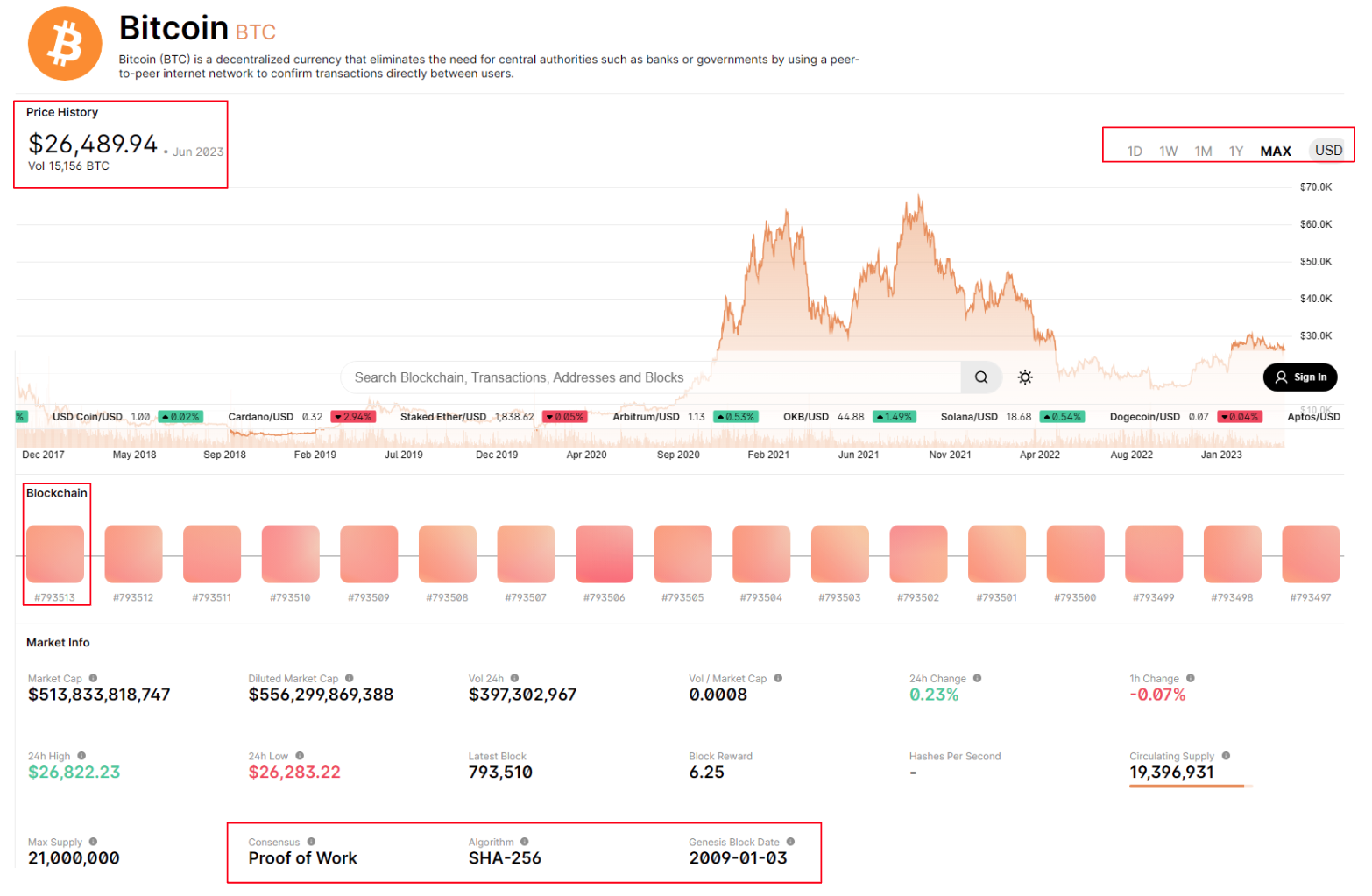This screenshot has width=1372, height=896.
Task: Select the 1D chart range
Action: tap(1135, 151)
